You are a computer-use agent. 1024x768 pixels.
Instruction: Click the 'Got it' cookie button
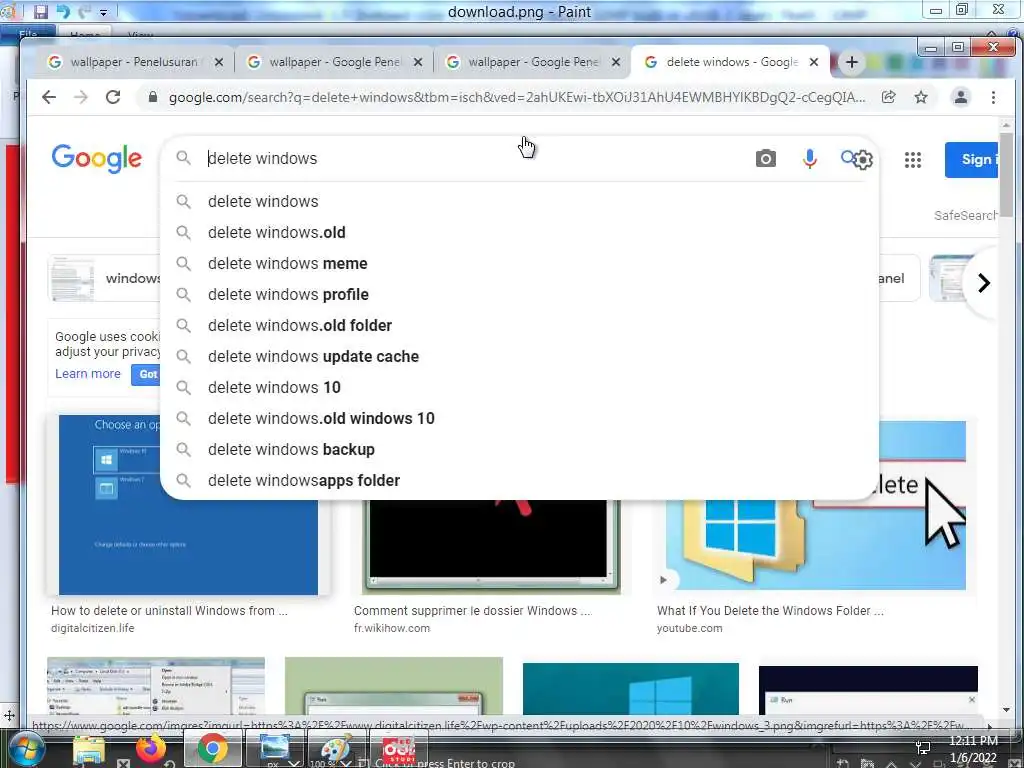pyautogui.click(x=146, y=374)
